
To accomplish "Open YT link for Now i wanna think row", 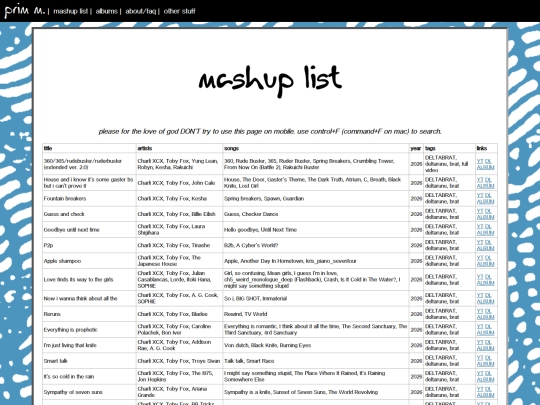I will point(480,295).
